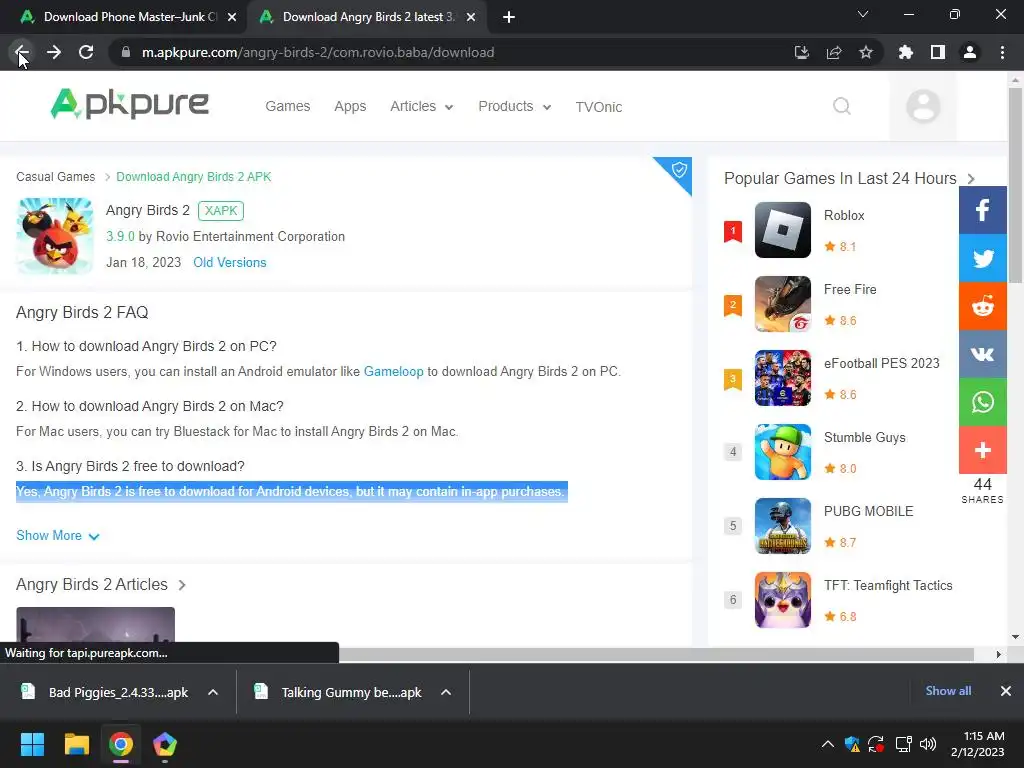Expand the Articles dropdown menu
The height and width of the screenshot is (768, 1024).
pos(421,106)
